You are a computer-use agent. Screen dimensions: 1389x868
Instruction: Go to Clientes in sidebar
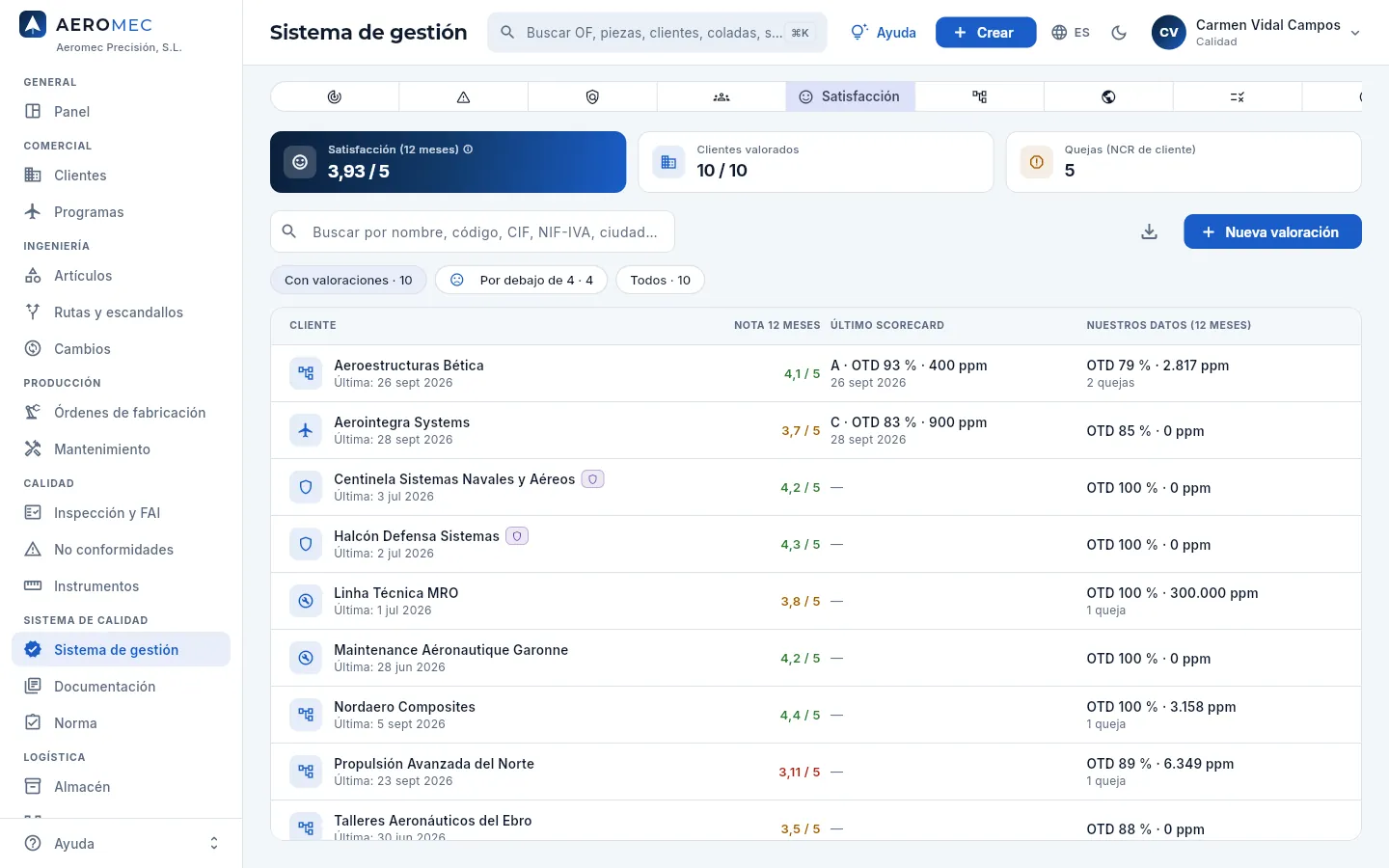[x=121, y=176]
